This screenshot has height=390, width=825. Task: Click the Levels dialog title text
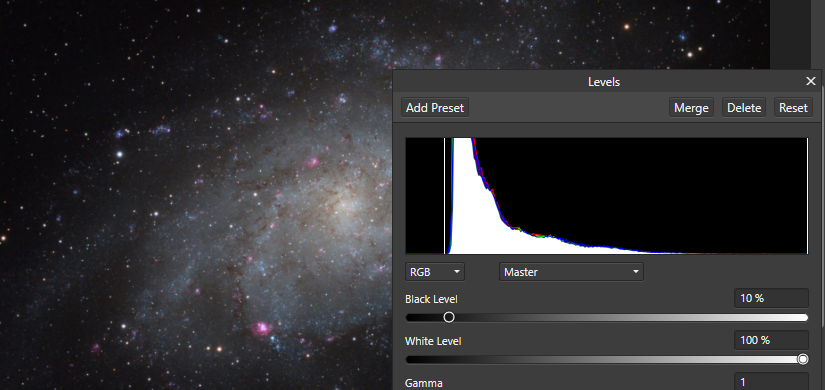[x=604, y=82]
